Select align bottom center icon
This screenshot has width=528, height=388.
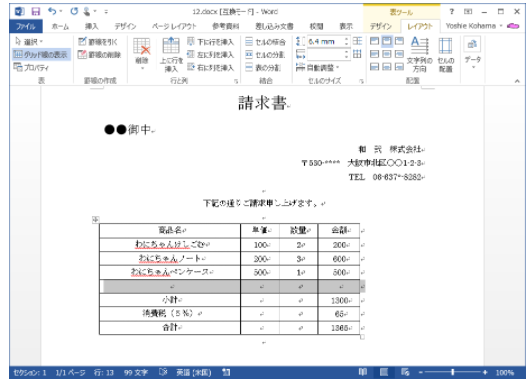[x=387, y=67]
